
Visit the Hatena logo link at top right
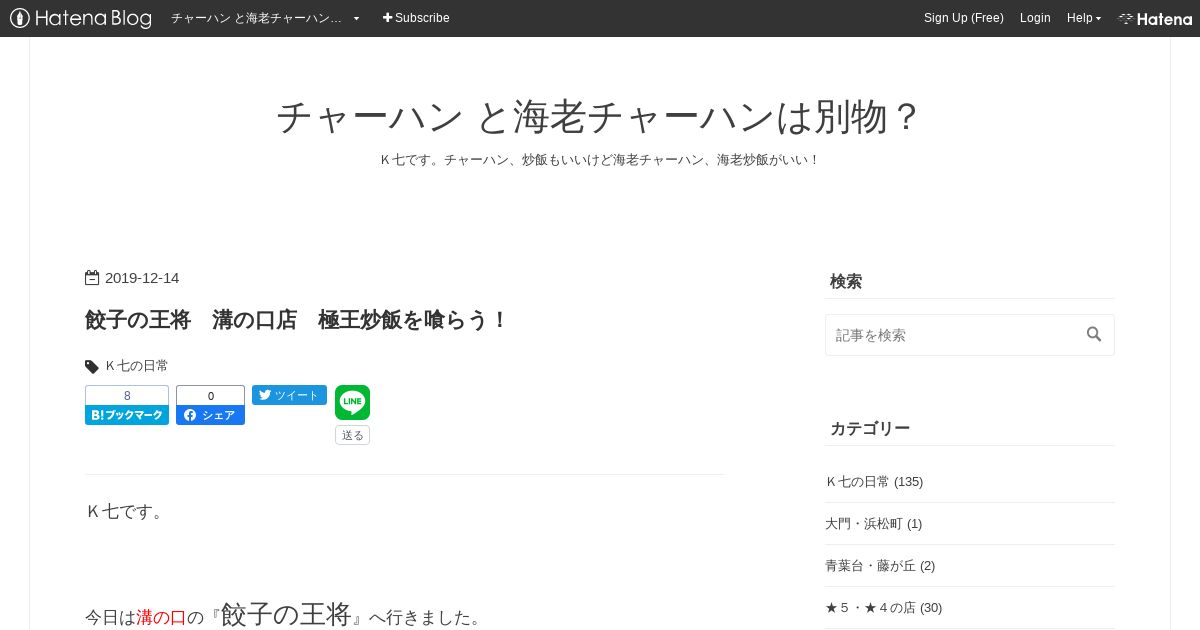click(x=1155, y=19)
